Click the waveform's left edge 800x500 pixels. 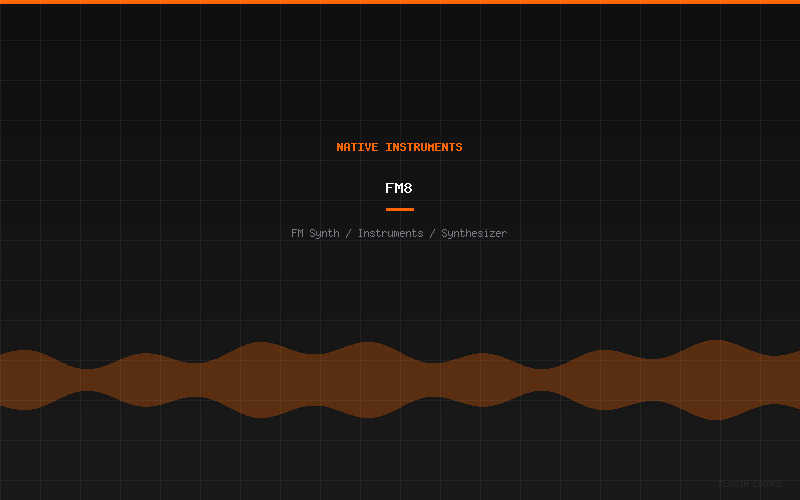(x=4, y=380)
